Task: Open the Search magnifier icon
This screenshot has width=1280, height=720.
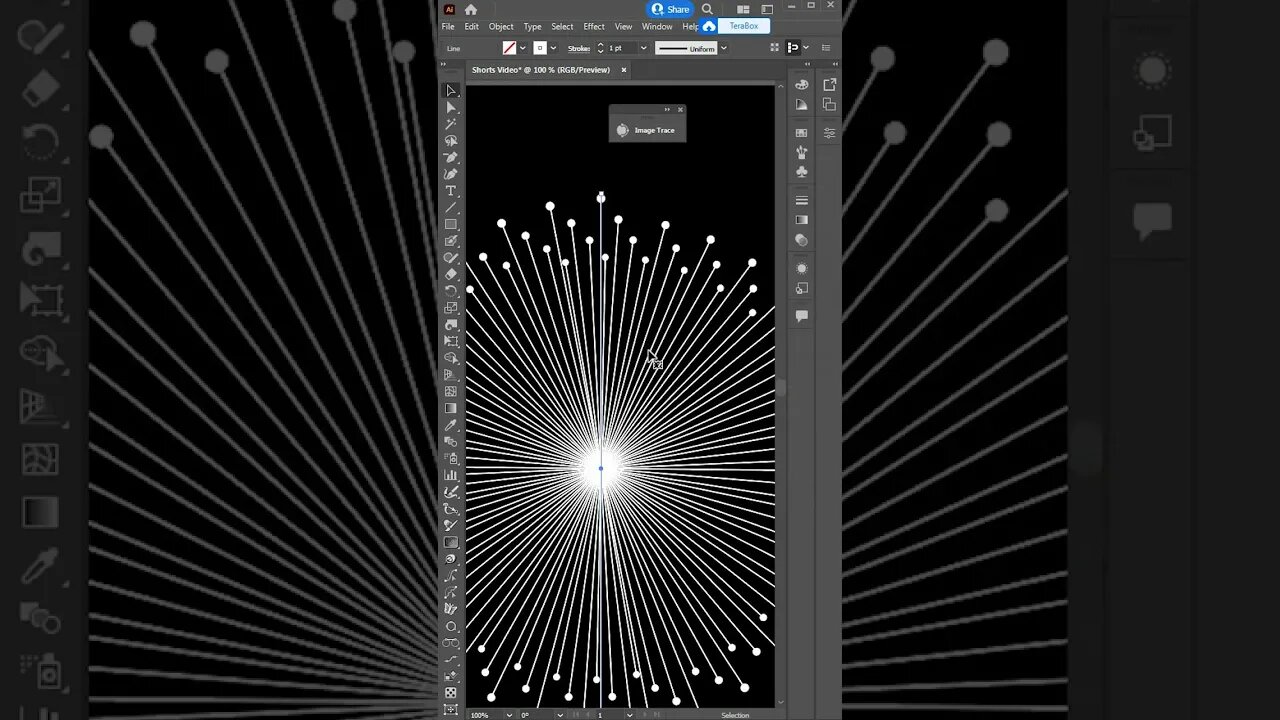Action: coord(707,9)
